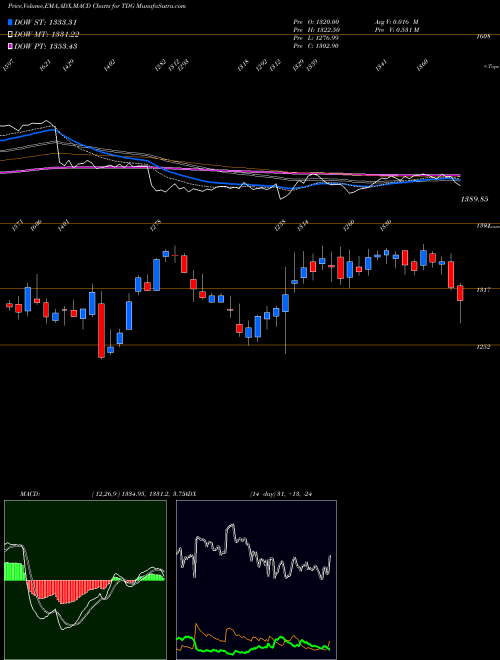Click the tall red candlestick at the chart low

[x=101, y=330]
